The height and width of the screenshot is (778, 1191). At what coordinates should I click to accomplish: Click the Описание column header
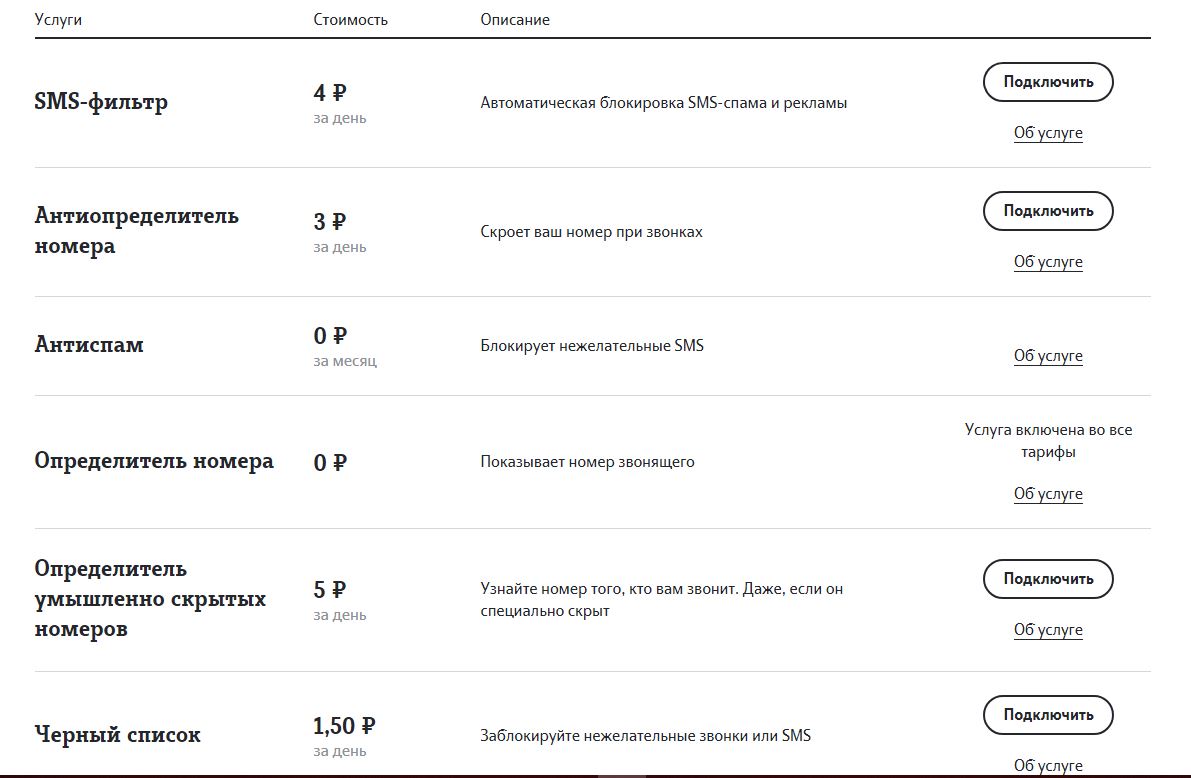[x=515, y=20]
